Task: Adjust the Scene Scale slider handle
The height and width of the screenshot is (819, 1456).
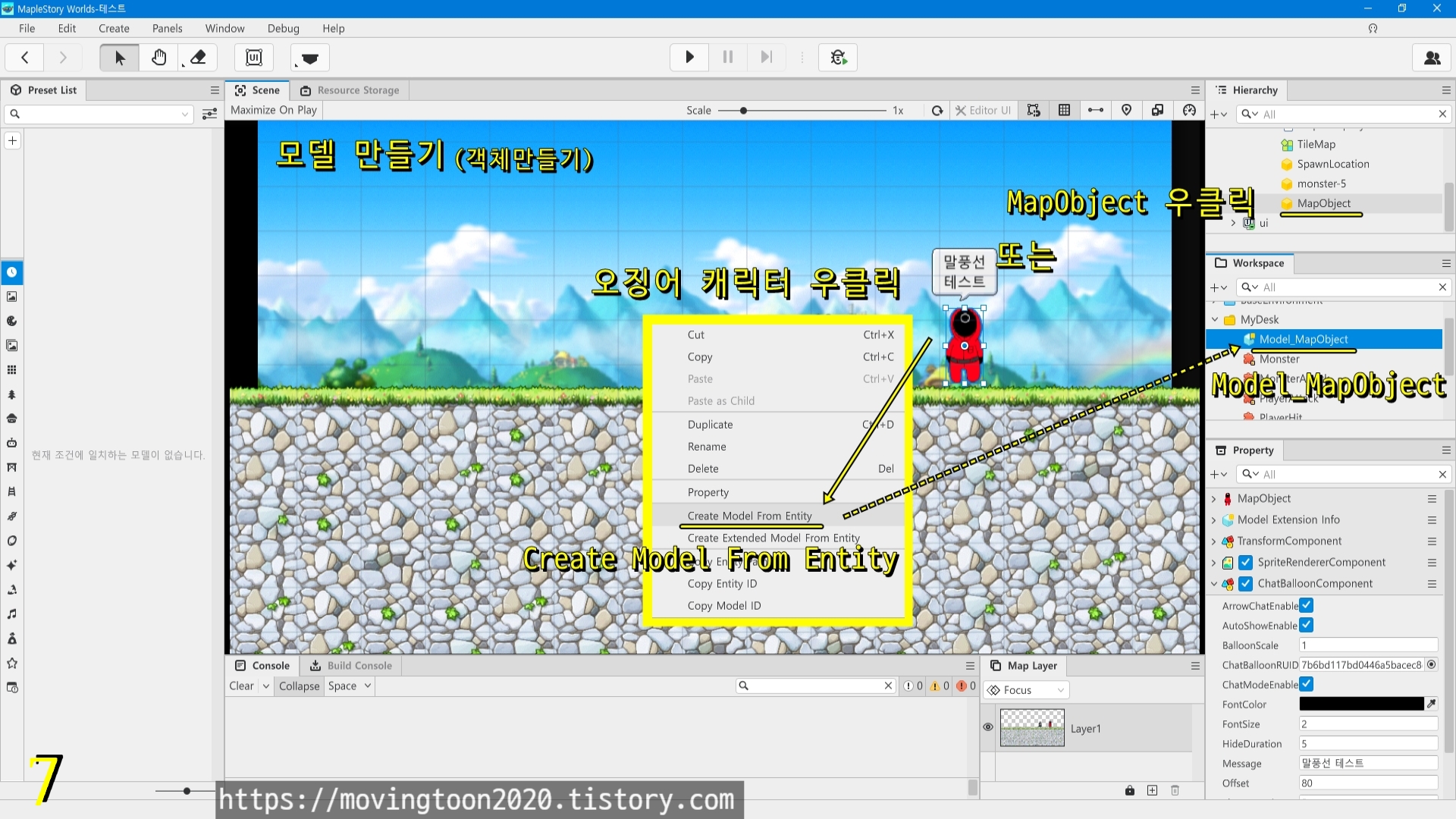Action: pos(744,111)
